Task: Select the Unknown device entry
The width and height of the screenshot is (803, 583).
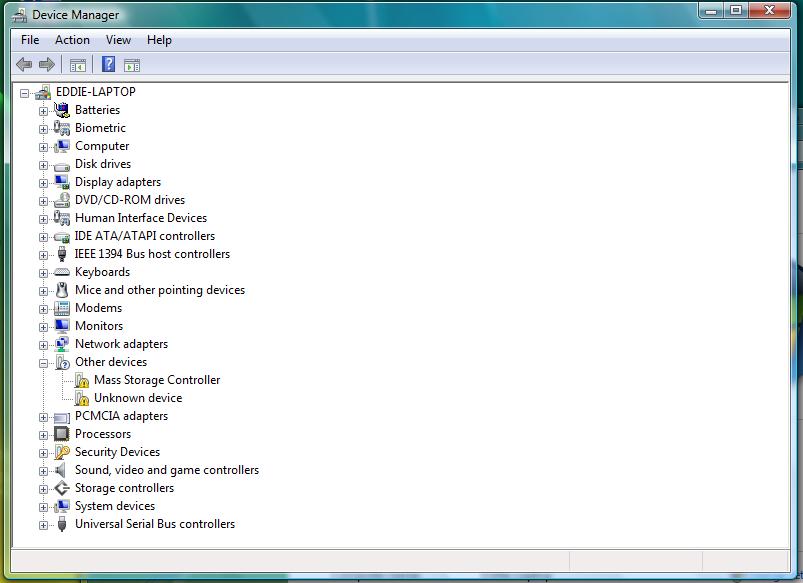Action: [x=138, y=398]
